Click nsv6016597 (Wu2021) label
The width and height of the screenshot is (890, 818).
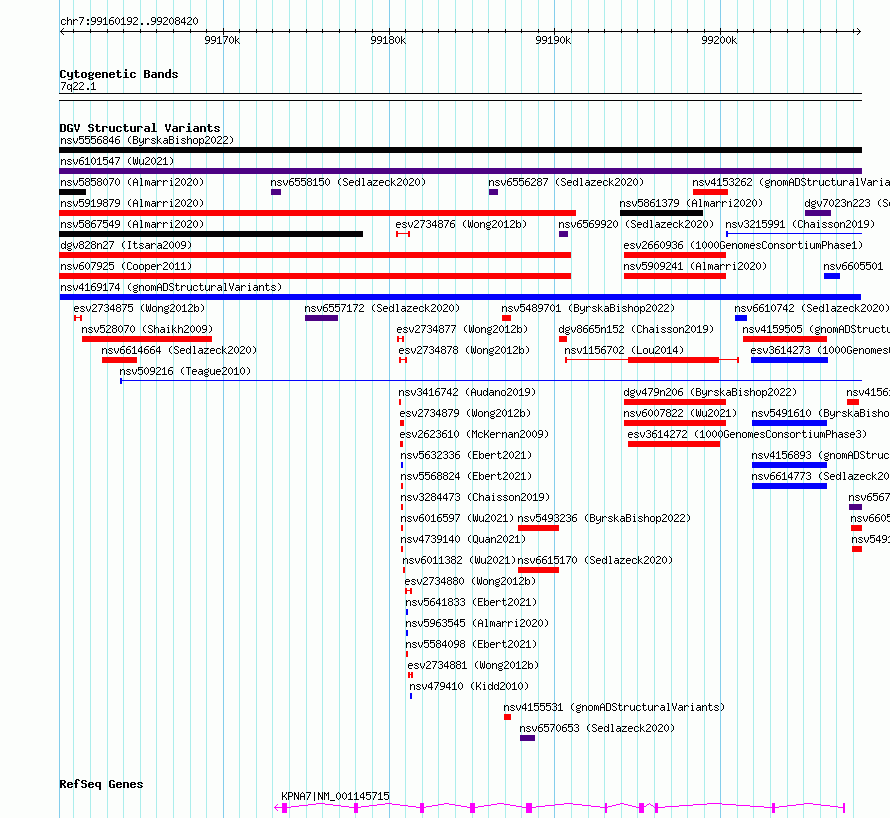tap(457, 518)
